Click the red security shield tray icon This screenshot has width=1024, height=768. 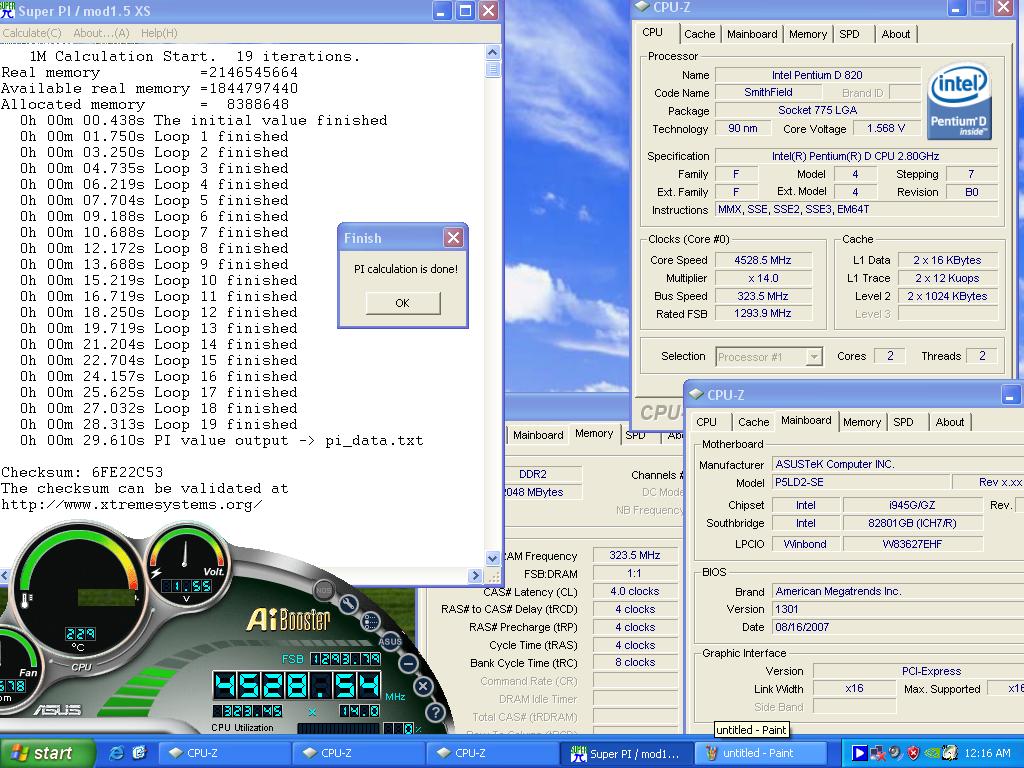pos(913,753)
